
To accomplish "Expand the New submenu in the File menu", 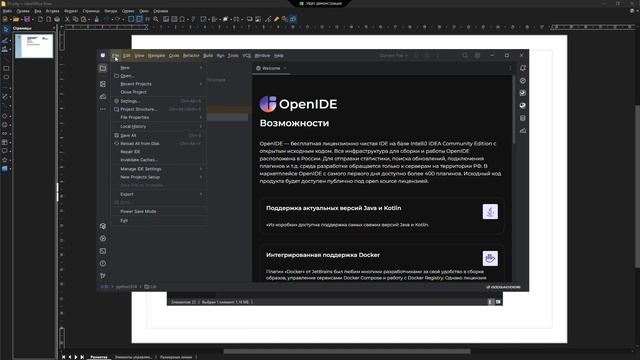I will pos(159,67).
